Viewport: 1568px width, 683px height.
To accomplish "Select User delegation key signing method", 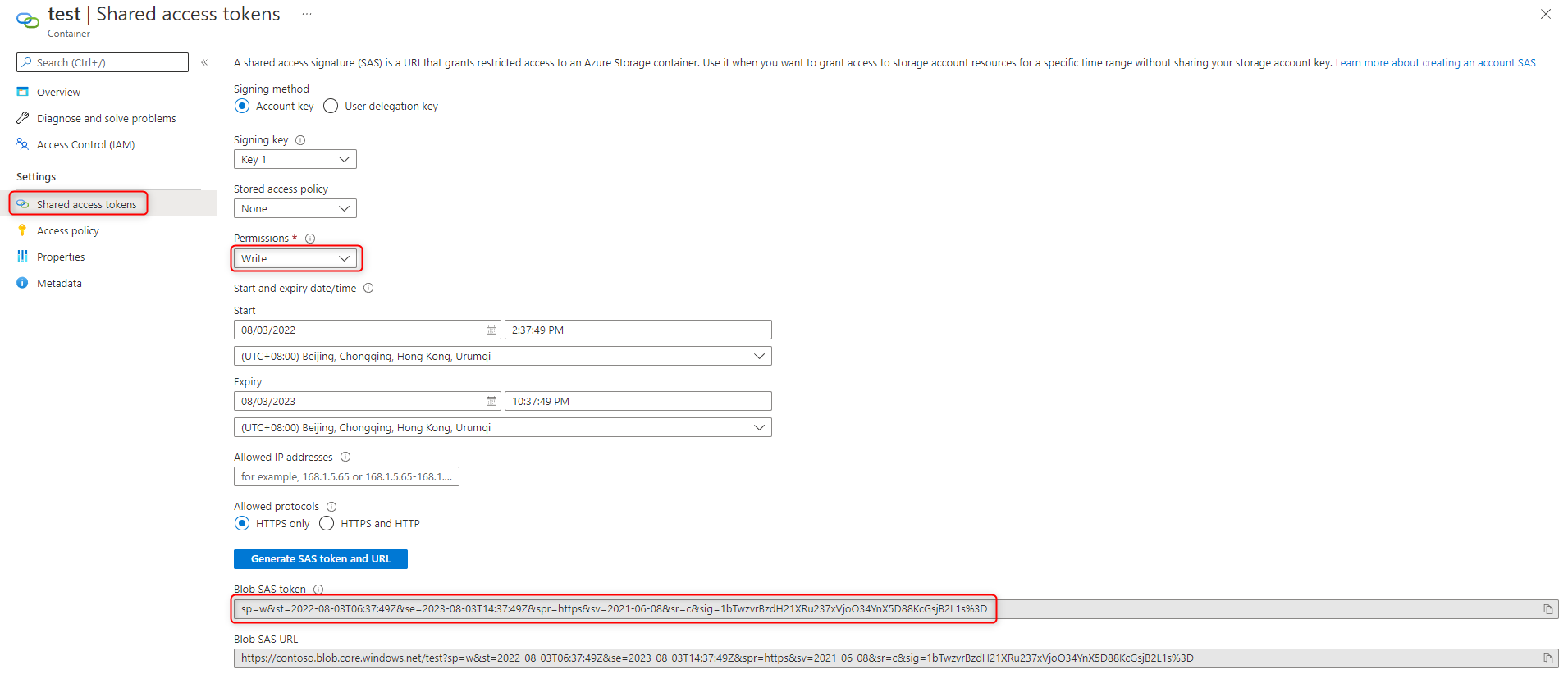I will tap(331, 106).
